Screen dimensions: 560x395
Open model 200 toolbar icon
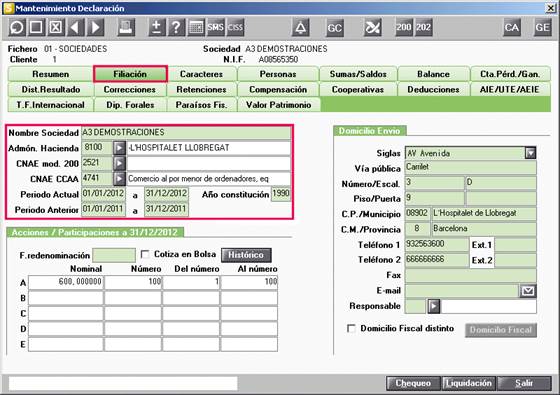click(404, 27)
